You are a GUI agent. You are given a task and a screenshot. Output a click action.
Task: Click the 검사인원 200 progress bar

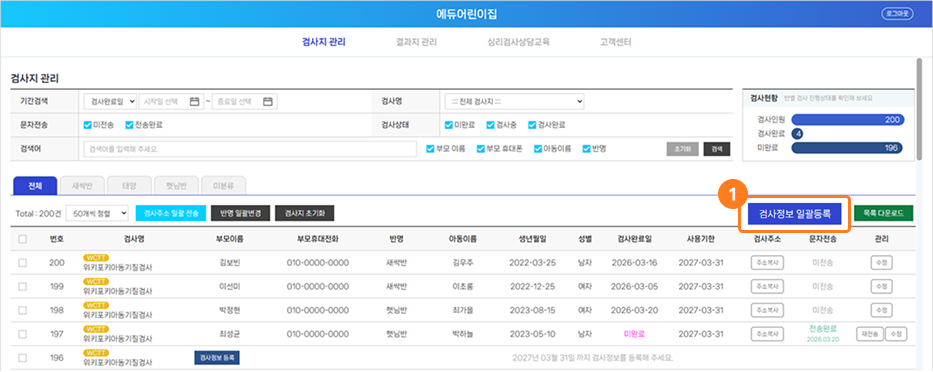[x=848, y=120]
